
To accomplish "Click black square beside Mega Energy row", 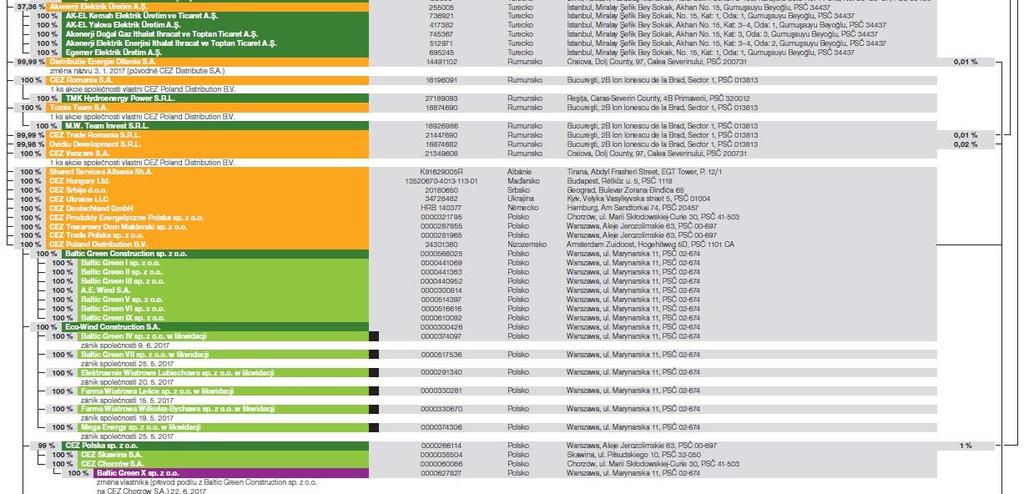I will pos(374,427).
